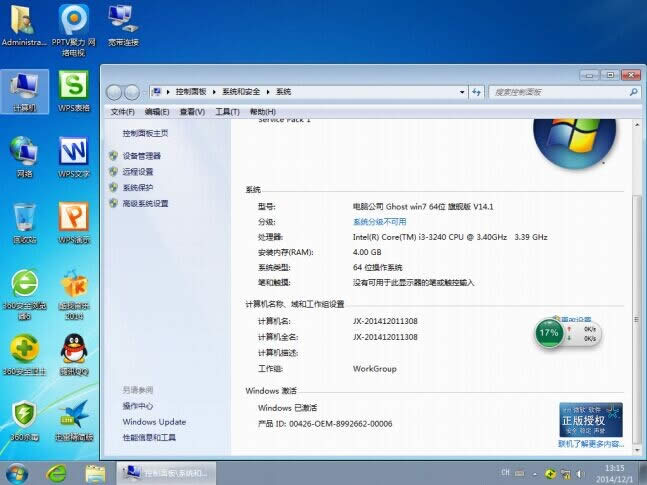The width and height of the screenshot is (647, 485).
Task: Open the WPS表格 spreadsheet desktop icon
Action: (x=73, y=87)
